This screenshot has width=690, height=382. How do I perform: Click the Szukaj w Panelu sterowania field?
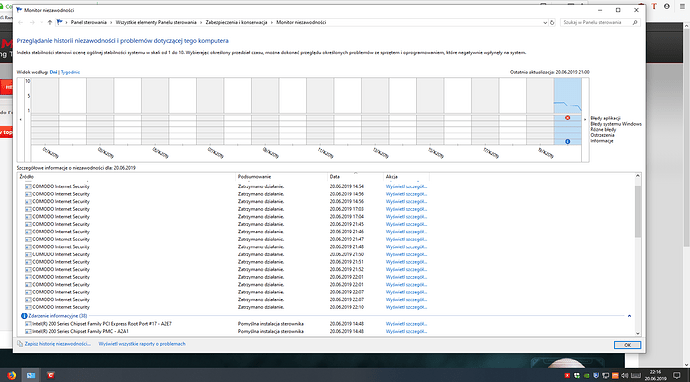[x=596, y=22]
